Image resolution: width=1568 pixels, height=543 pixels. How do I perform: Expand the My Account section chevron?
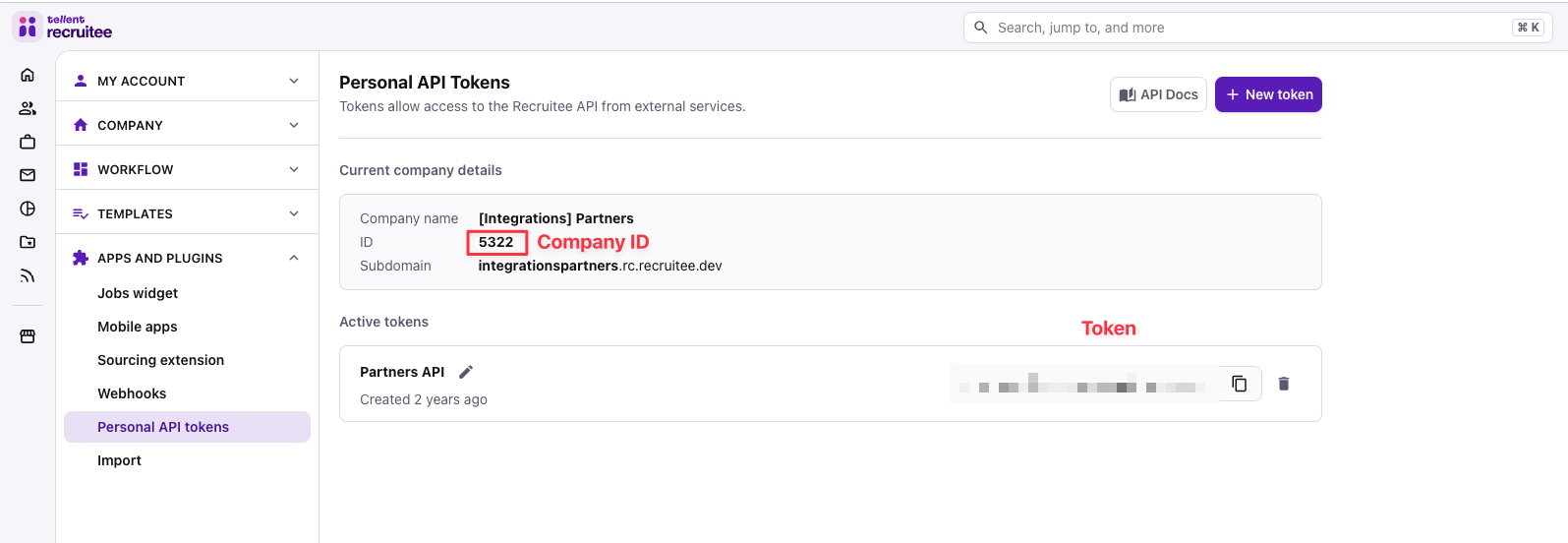[294, 81]
